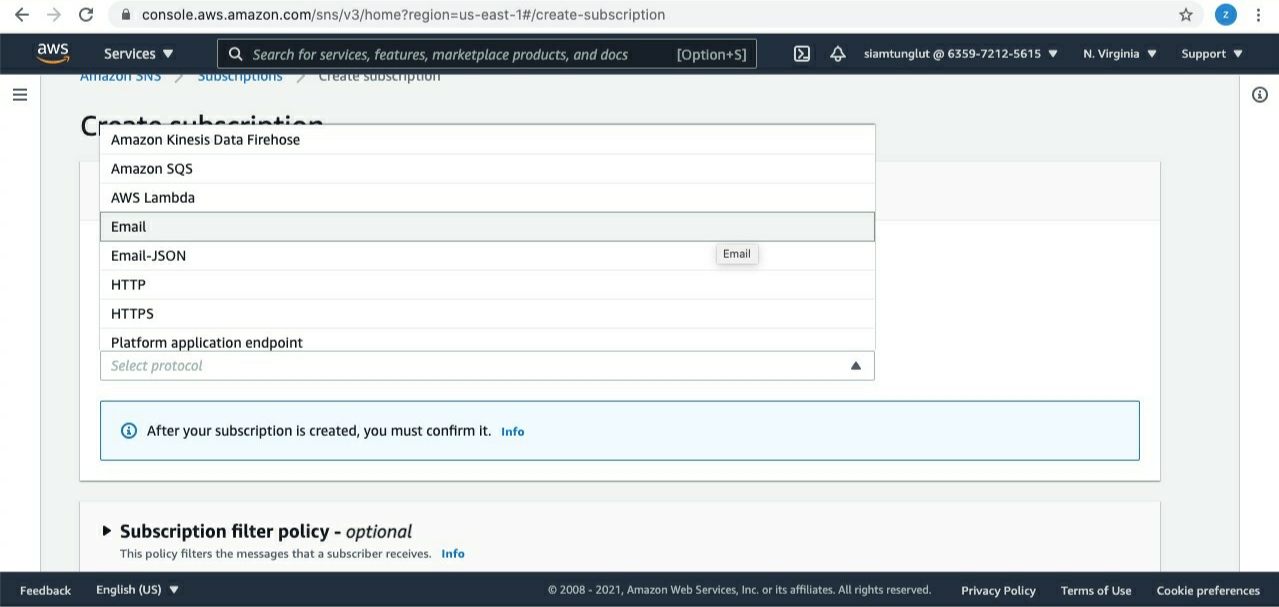Screen dimensions: 1279x607
Task: Select Amazon SQS protocol option
Action: click(x=488, y=169)
